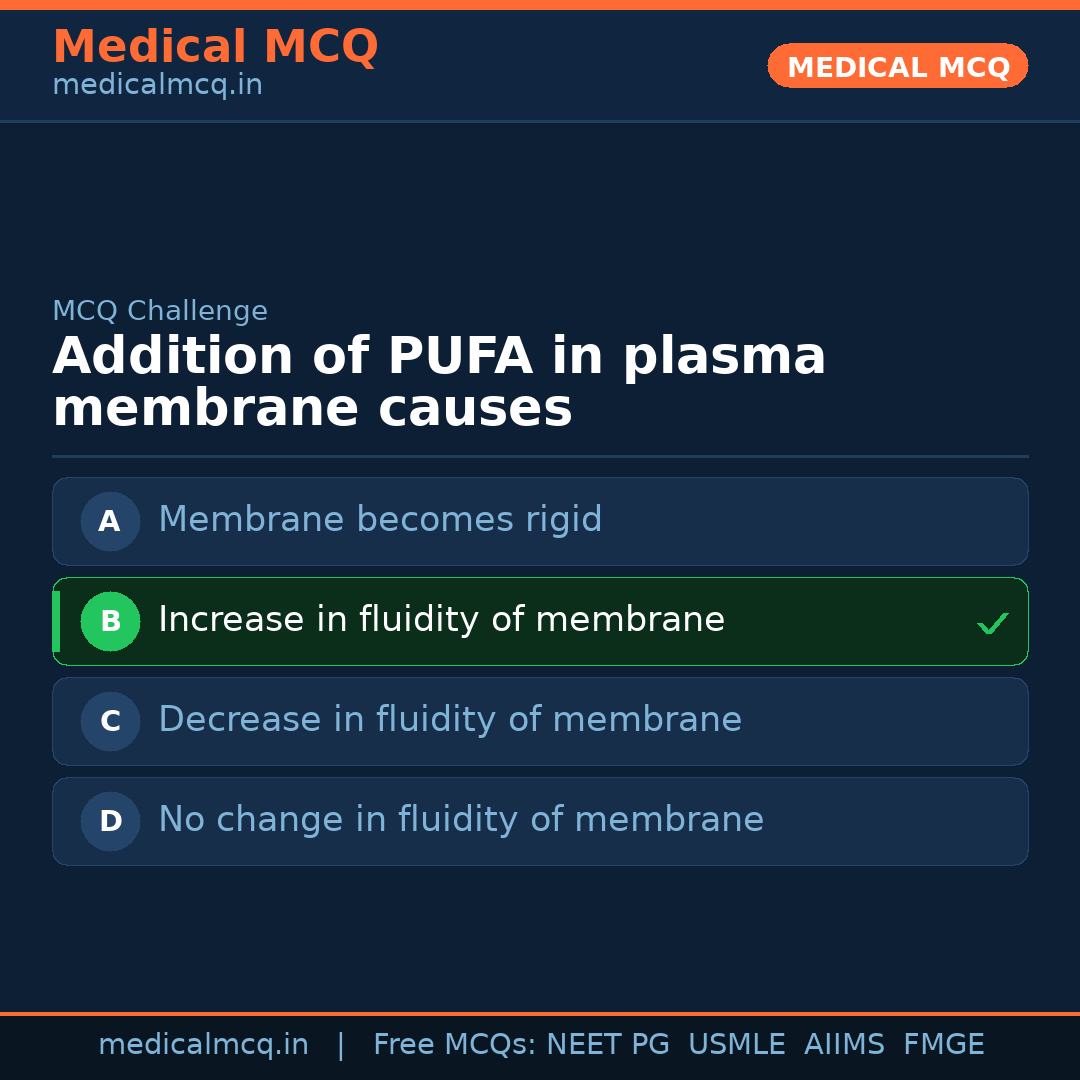Visit the medicalmcq.in link in the header
The height and width of the screenshot is (1080, 1080).
tap(157, 86)
